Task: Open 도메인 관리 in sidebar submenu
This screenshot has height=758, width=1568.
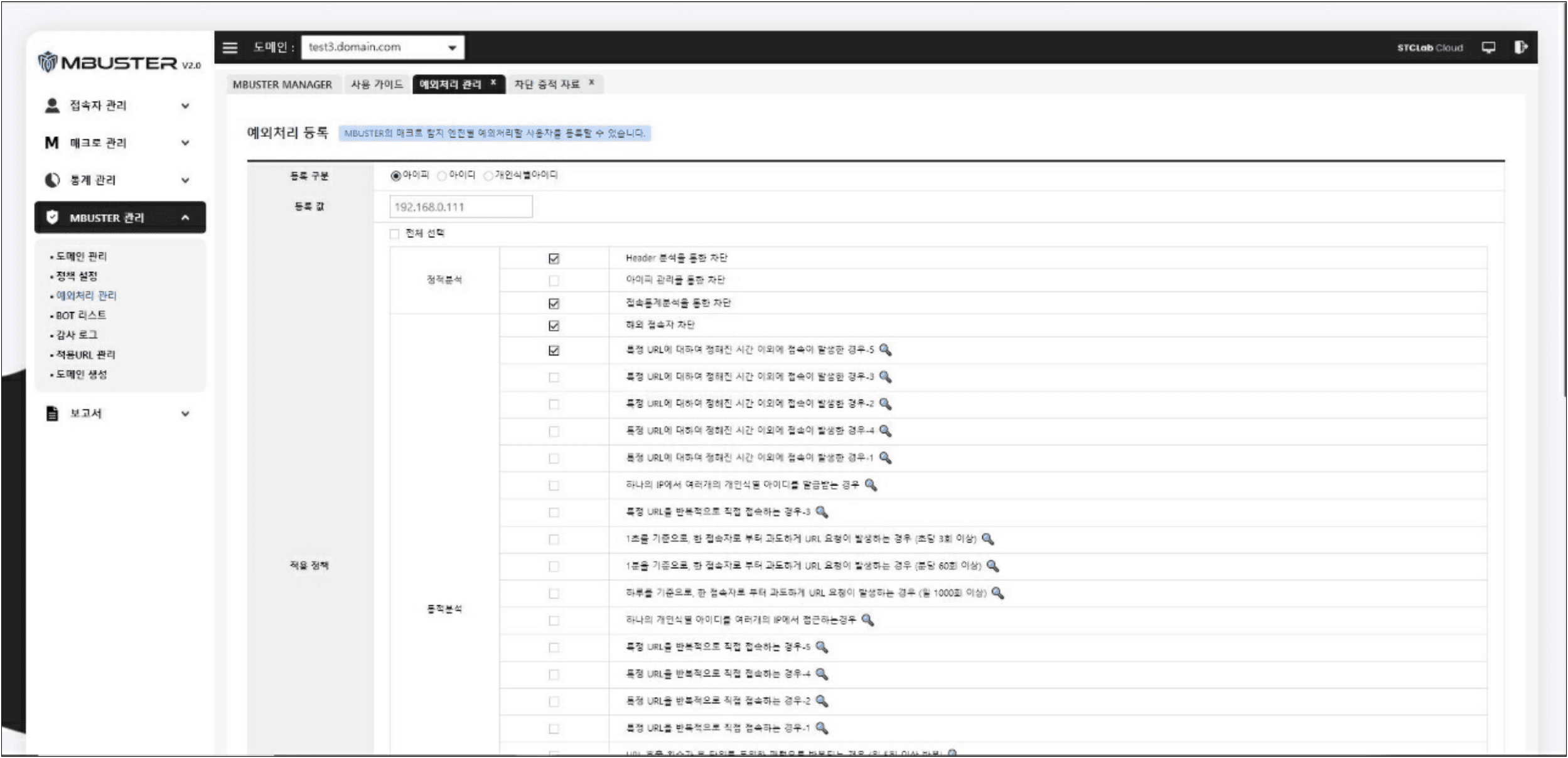Action: (82, 257)
